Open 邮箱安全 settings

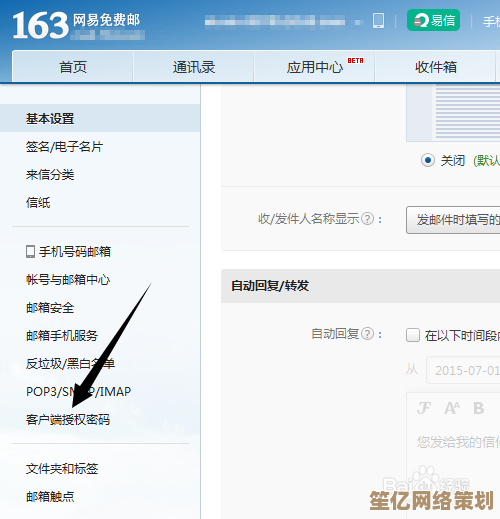[x=50, y=308]
